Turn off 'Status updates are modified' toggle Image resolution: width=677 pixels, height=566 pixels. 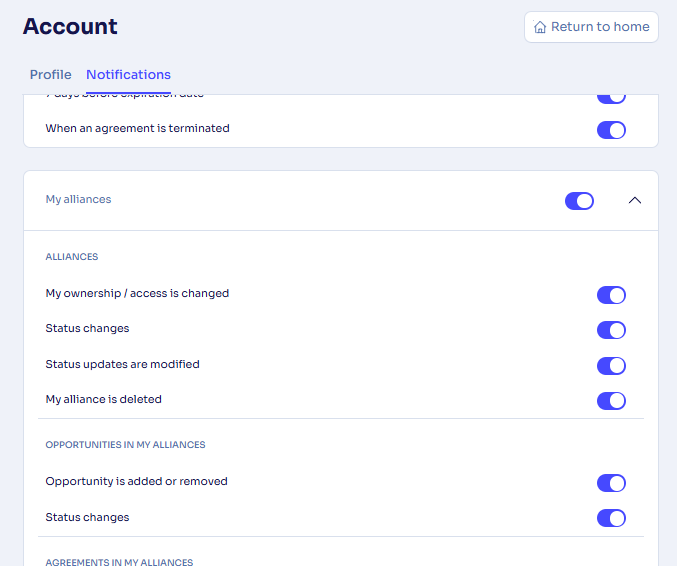point(611,366)
